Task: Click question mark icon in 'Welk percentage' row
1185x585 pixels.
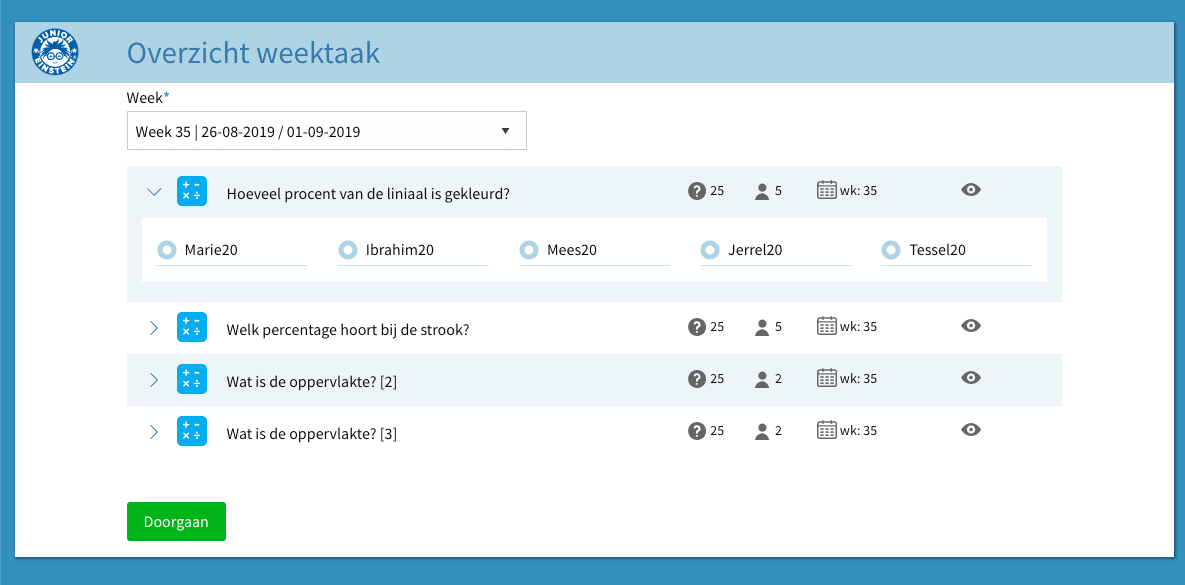Action: tap(697, 327)
